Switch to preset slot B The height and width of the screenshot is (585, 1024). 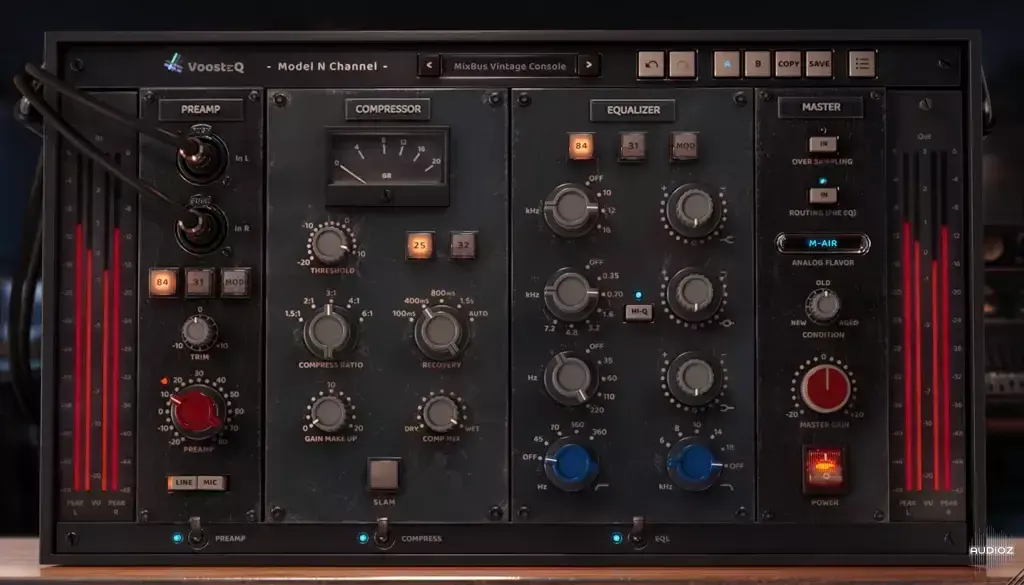758,64
